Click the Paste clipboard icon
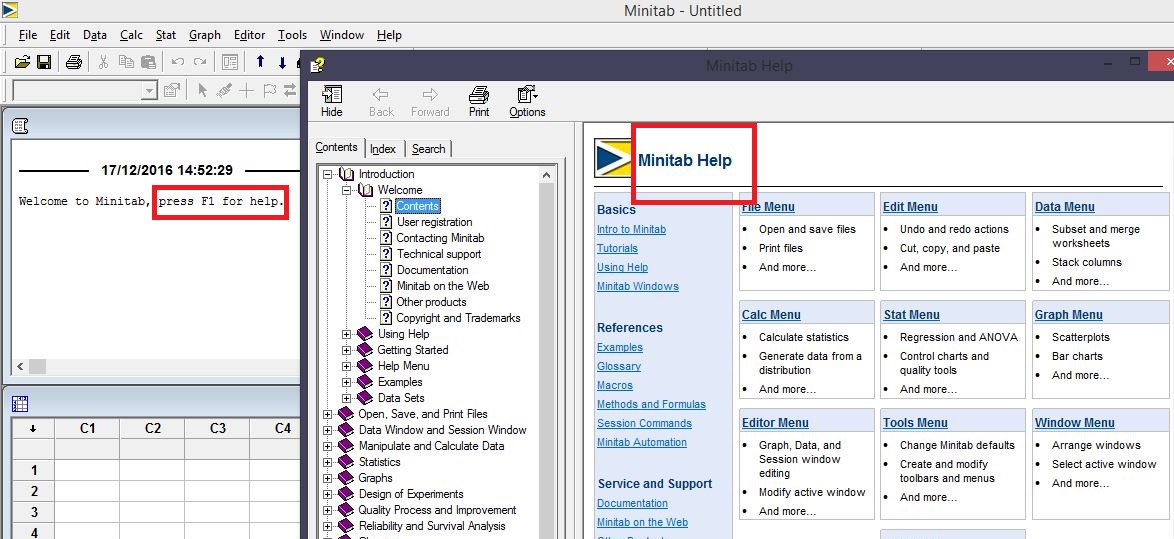This screenshot has width=1174, height=539. click(148, 62)
